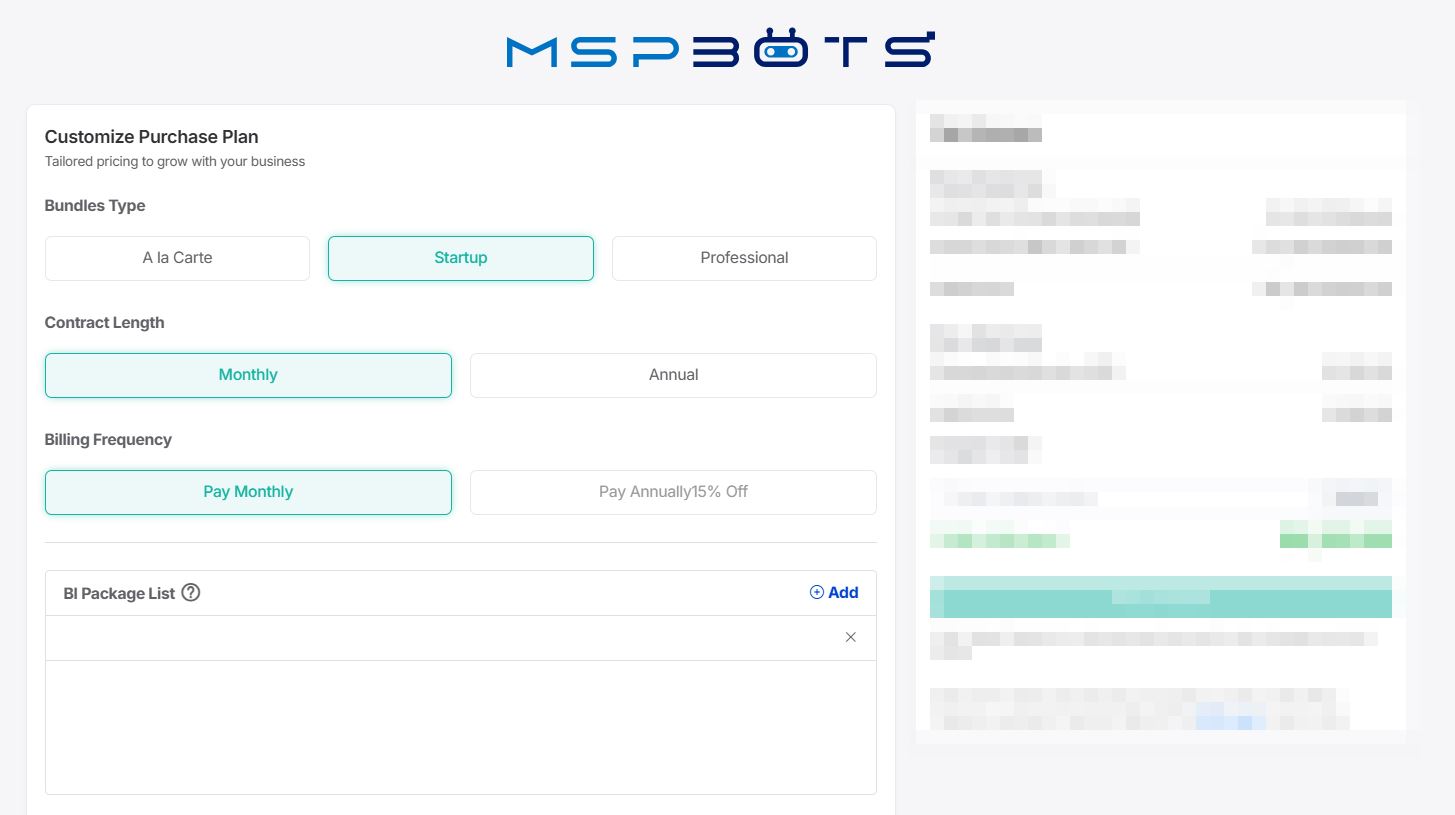Open the BI Package List help tooltip icon

coord(191,593)
